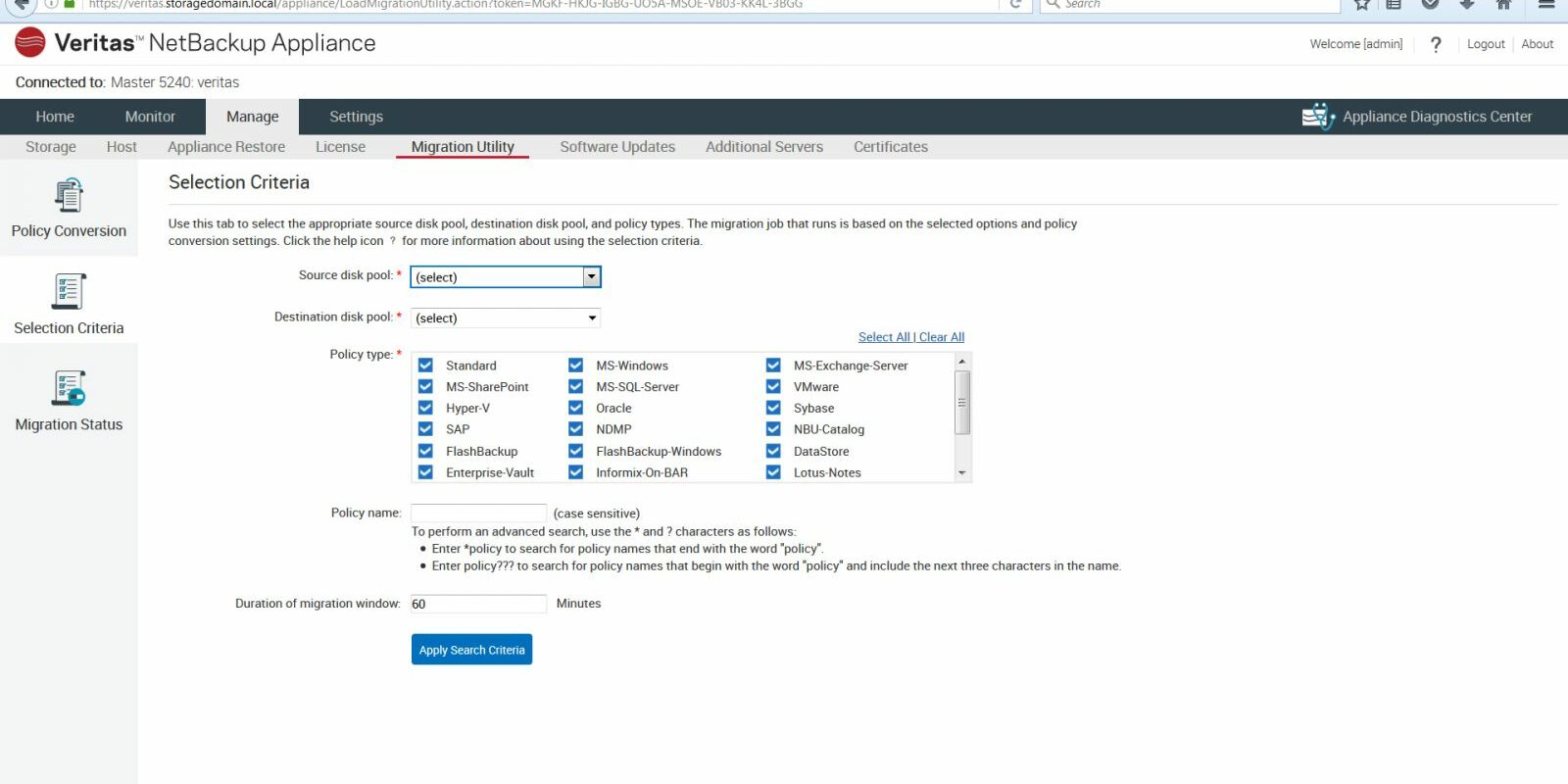Click the browser Search box
This screenshot has height=784, width=1568.
(1190, 5)
